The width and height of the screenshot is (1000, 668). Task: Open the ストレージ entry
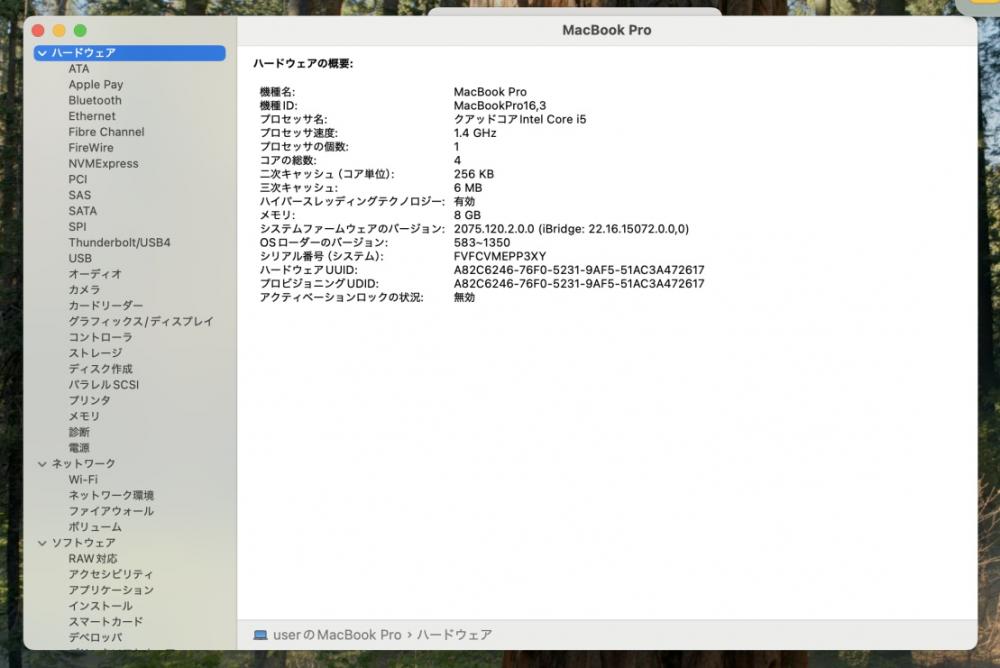click(96, 353)
